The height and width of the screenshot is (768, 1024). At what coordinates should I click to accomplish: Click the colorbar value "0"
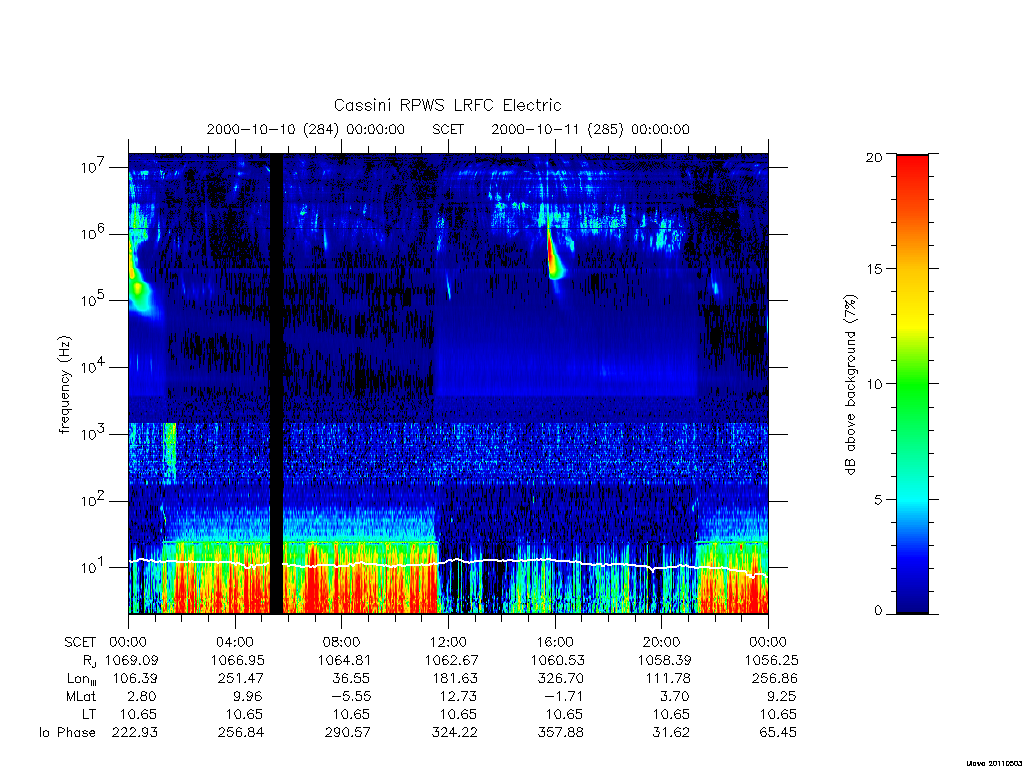click(x=877, y=611)
